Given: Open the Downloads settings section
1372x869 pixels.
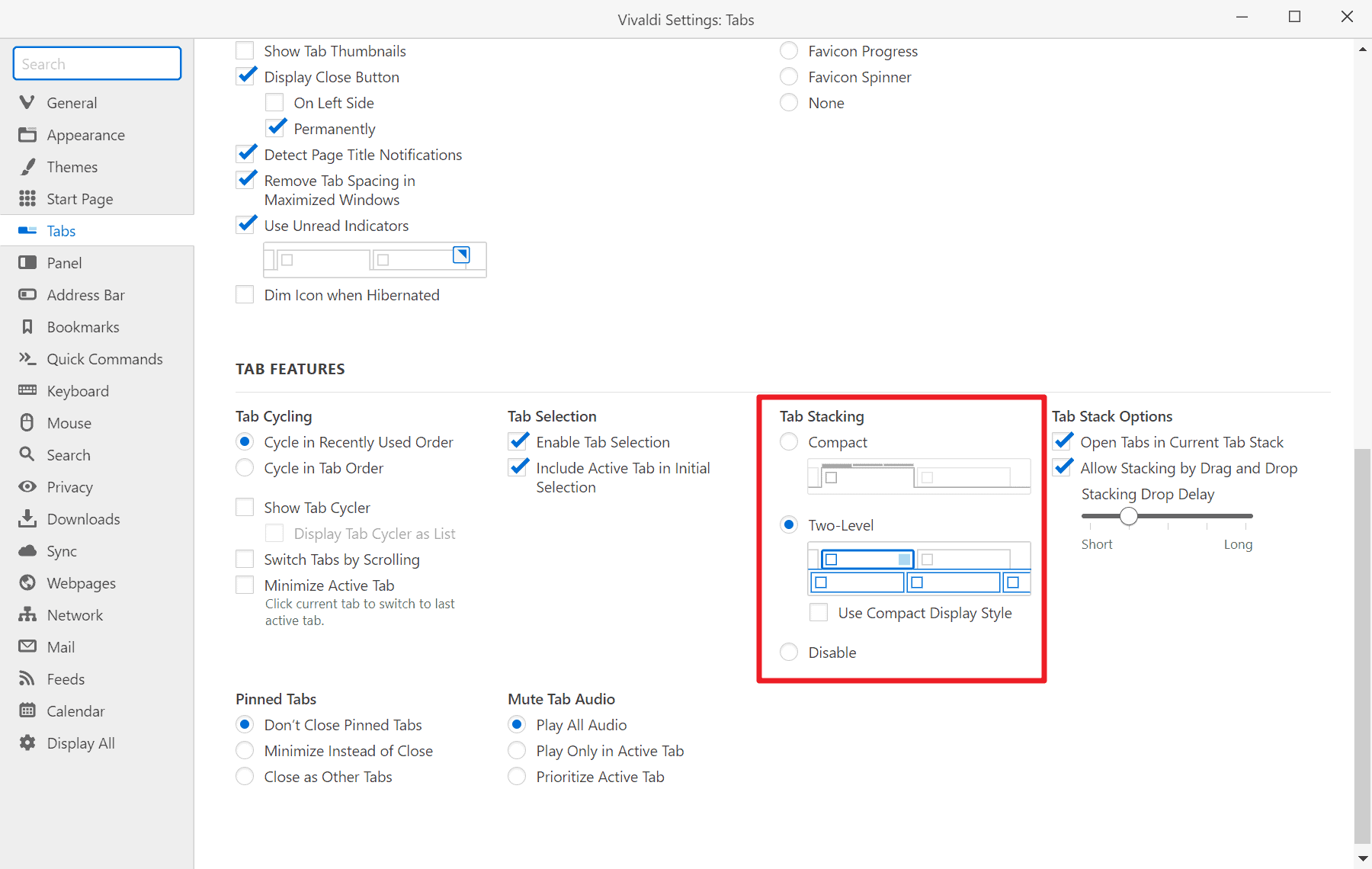Looking at the screenshot, I should 97,519.
